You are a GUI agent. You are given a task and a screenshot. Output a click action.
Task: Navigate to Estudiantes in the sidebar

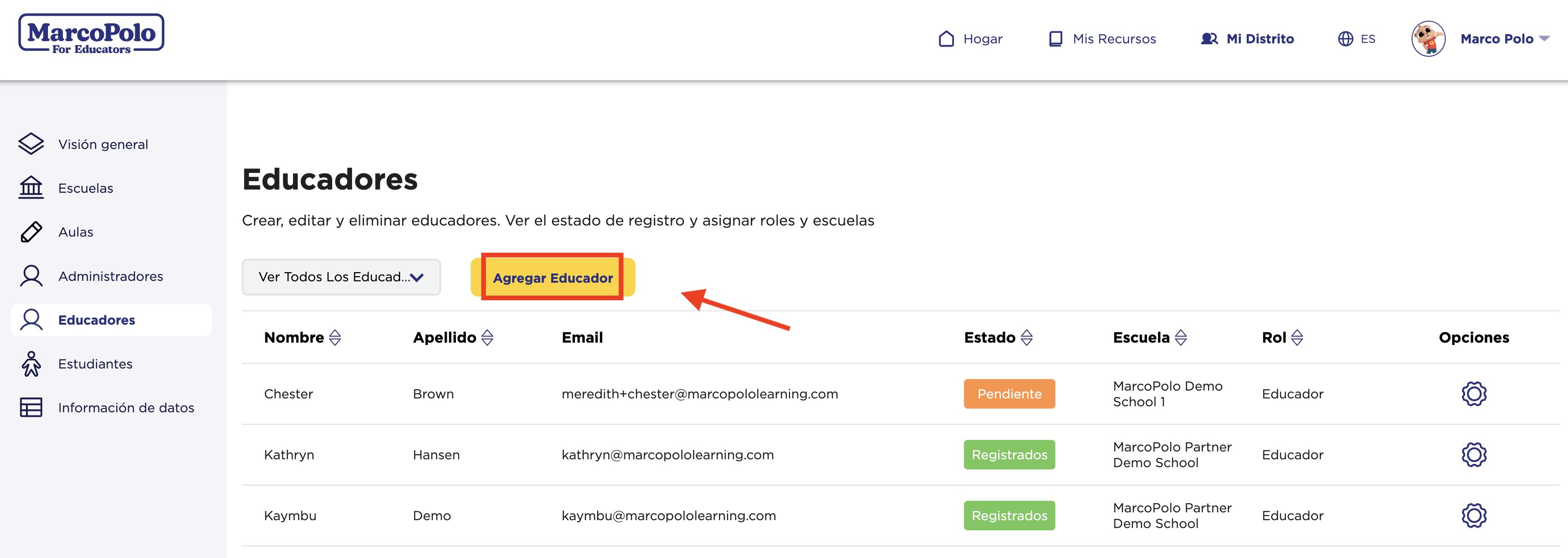pyautogui.click(x=95, y=364)
